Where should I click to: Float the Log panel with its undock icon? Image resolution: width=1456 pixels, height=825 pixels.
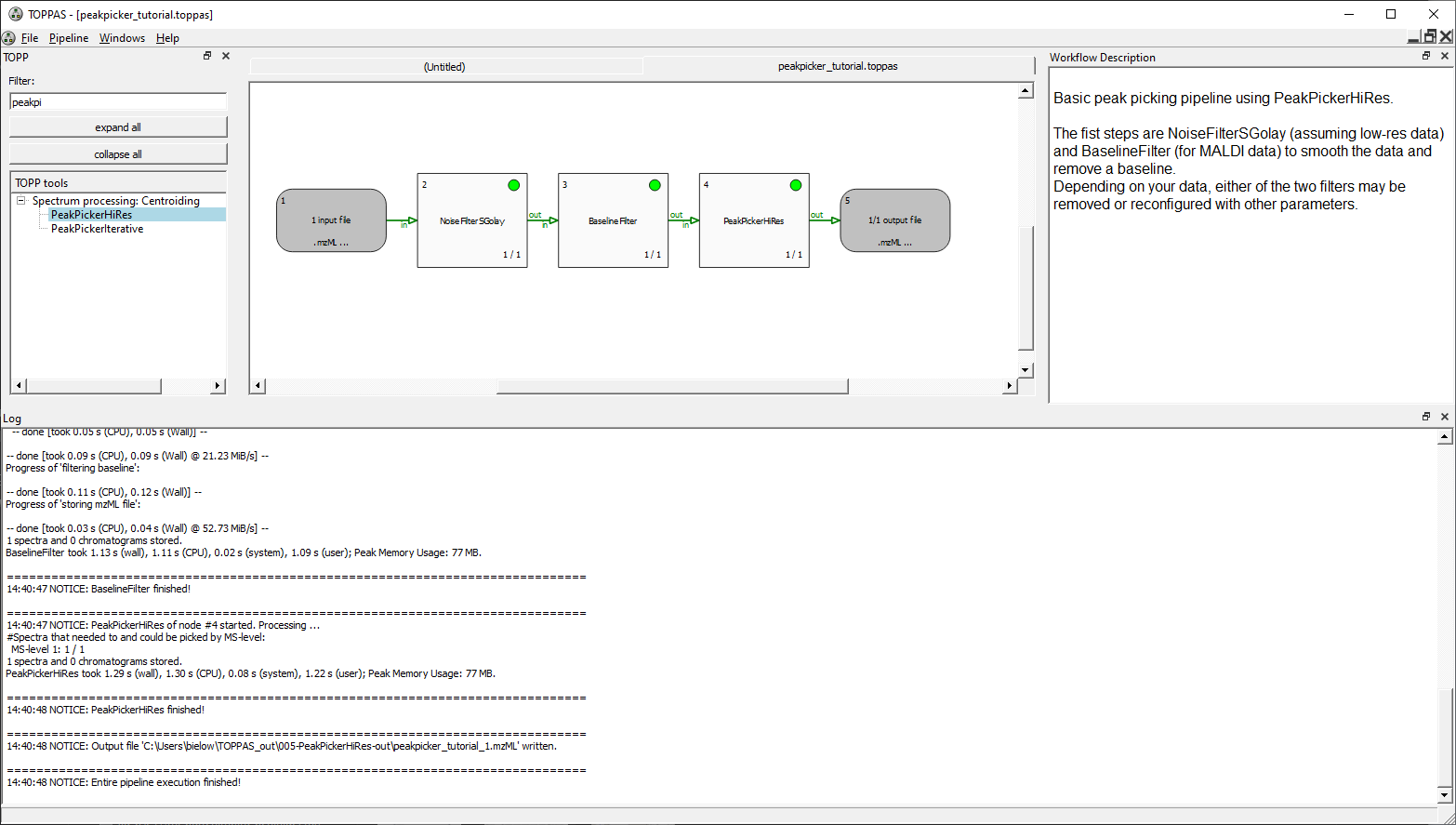pos(1426,417)
